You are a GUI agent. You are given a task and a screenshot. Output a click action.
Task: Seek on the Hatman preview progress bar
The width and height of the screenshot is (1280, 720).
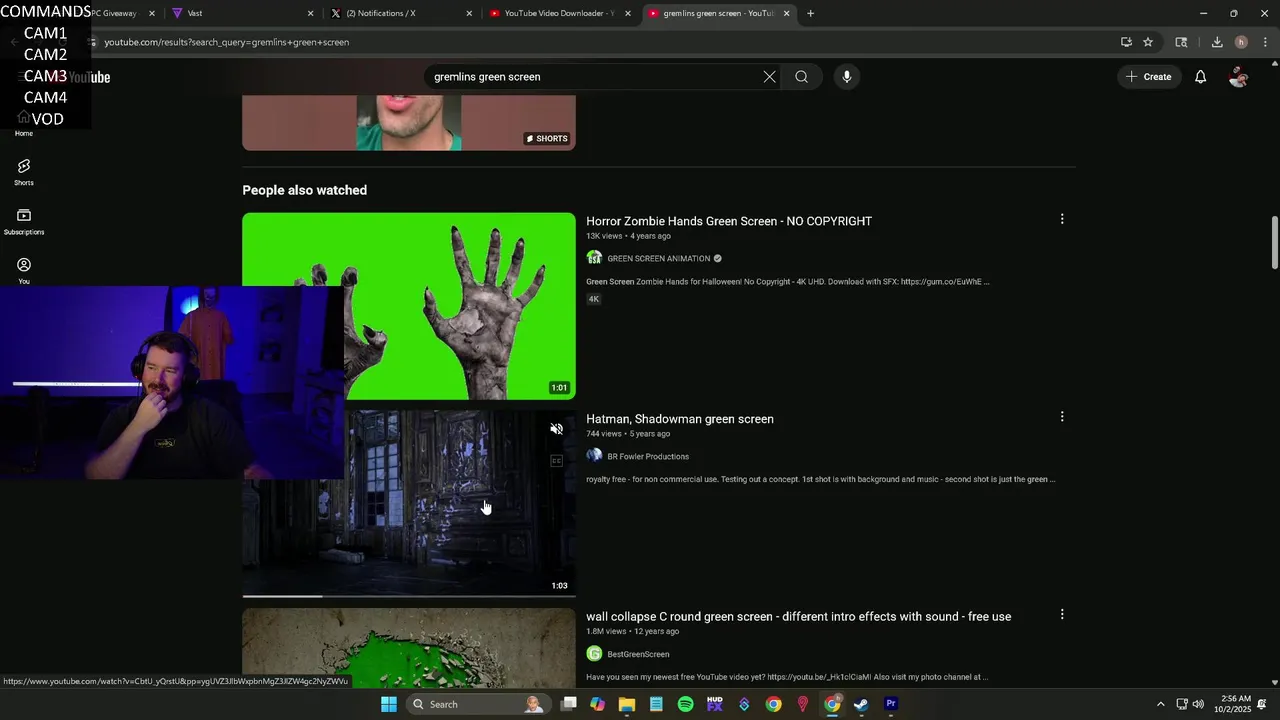coord(409,596)
